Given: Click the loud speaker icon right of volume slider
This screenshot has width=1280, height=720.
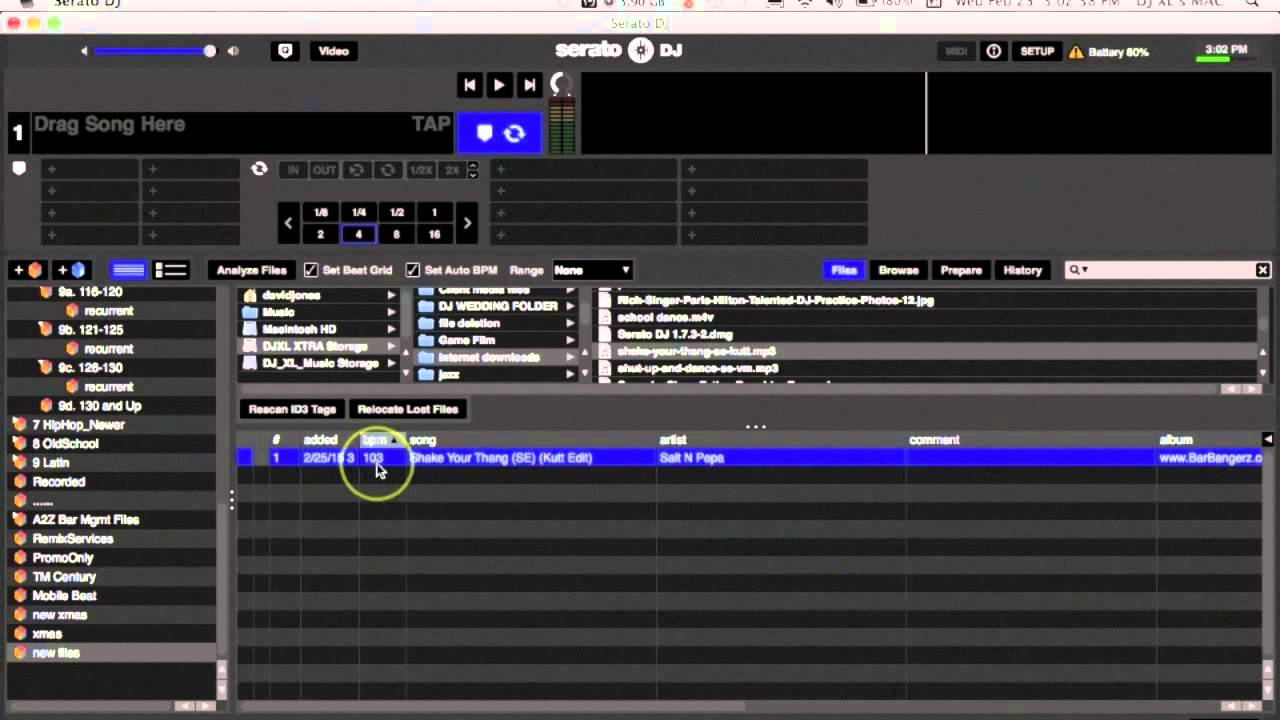Looking at the screenshot, I should (x=233, y=51).
